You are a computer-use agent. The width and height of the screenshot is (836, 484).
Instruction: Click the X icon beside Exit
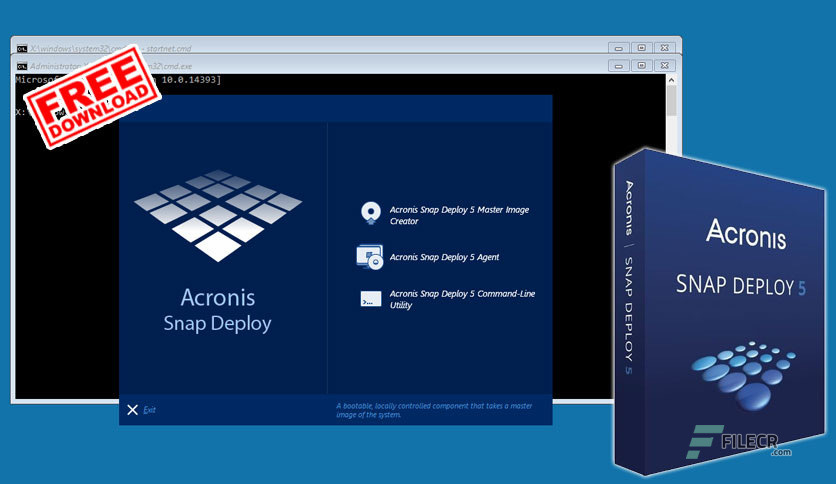133,409
